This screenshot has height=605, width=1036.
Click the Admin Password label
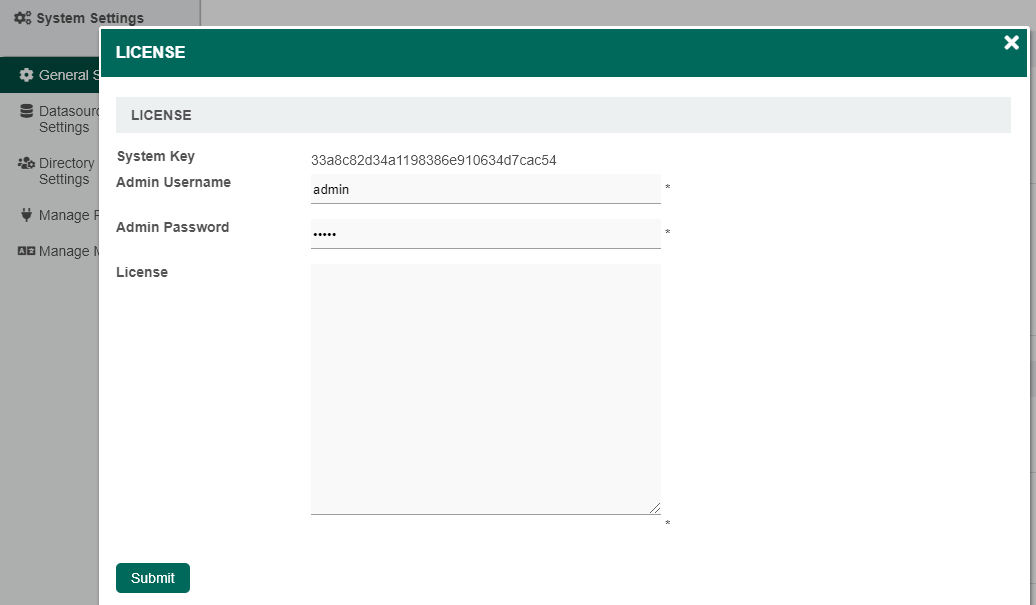[172, 227]
